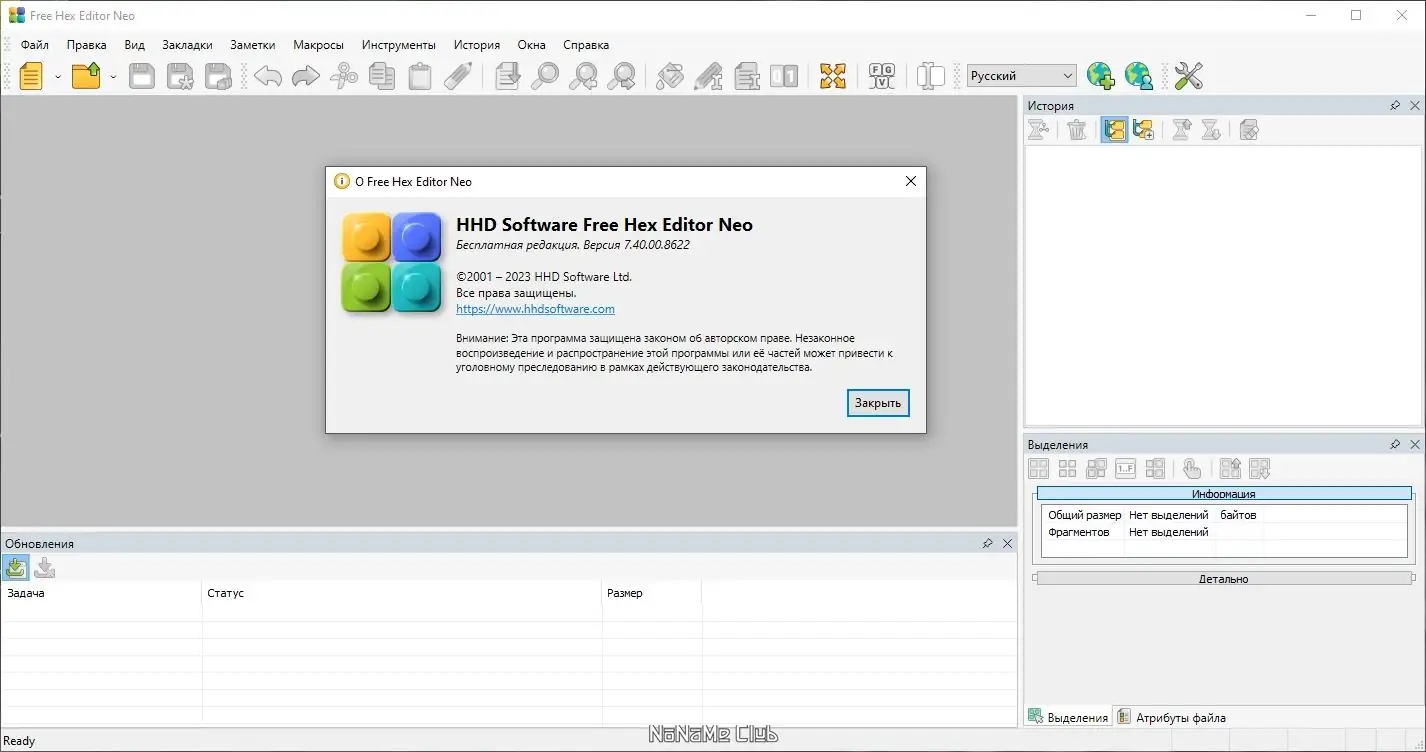Screen dimensions: 1426x752
Task: Click the FG/V encoding toolbar icon
Action: (882, 76)
